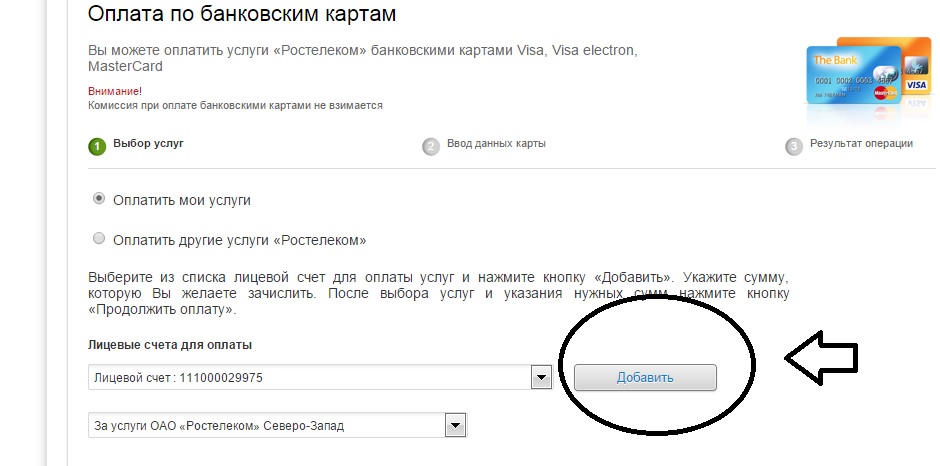Select the Оплатить мои услуги radio button
The image size is (940, 466).
(98, 199)
